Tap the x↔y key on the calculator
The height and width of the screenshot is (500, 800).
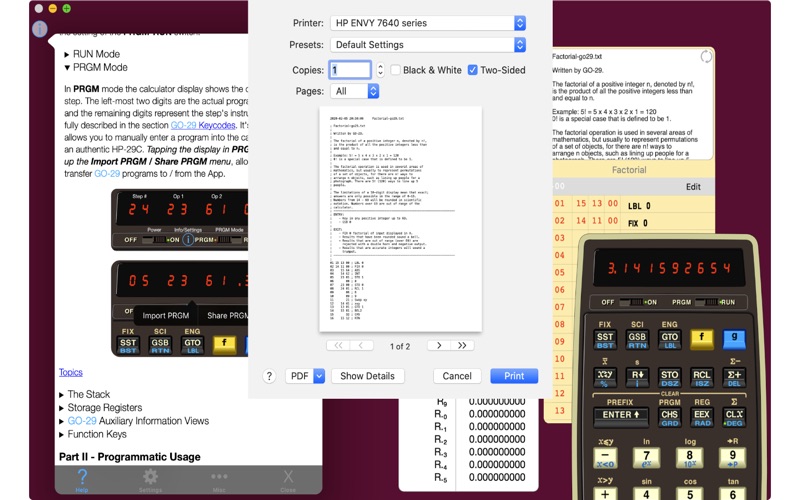pos(605,378)
